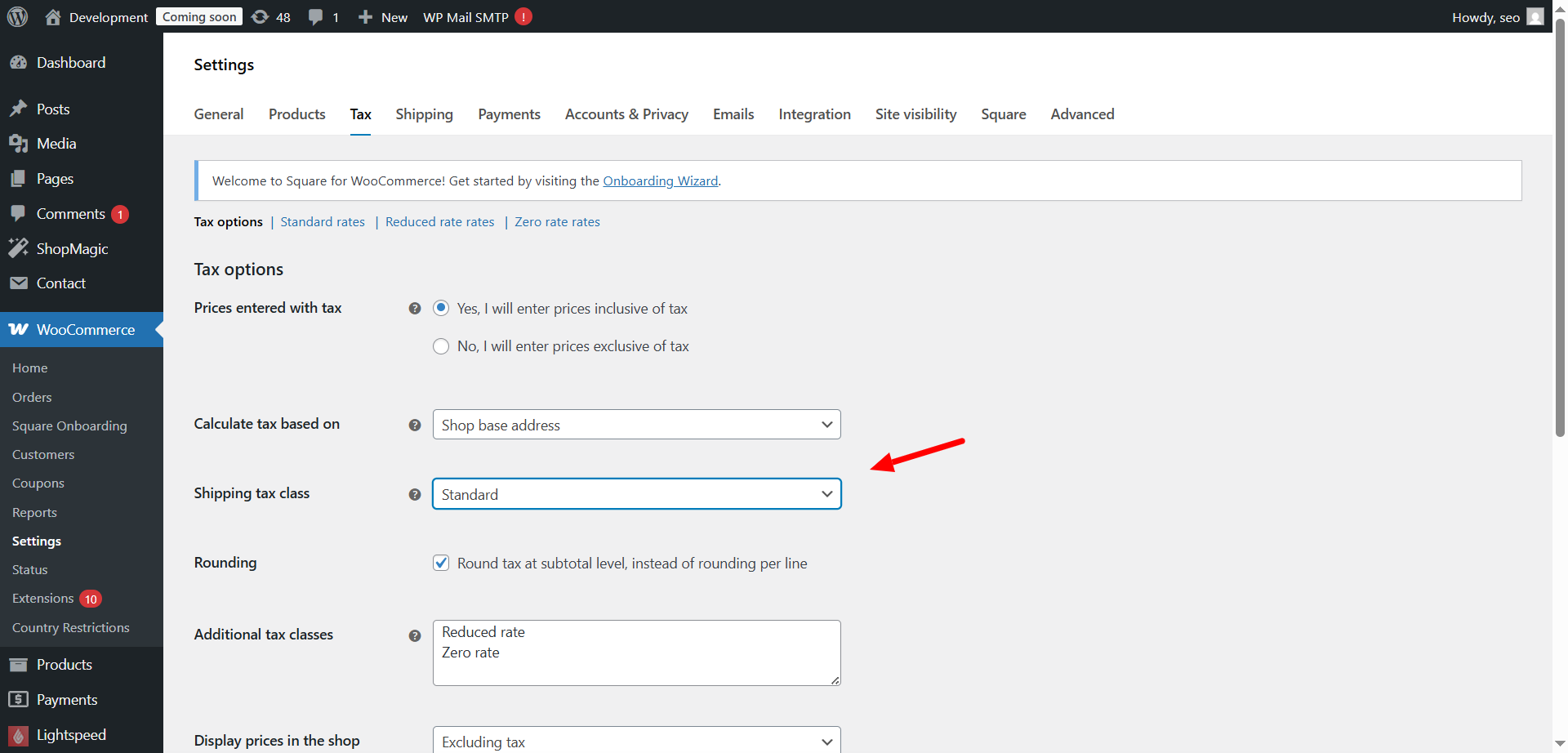This screenshot has width=1568, height=753.
Task: Open the comments bubble in admin bar
Action: click(315, 17)
